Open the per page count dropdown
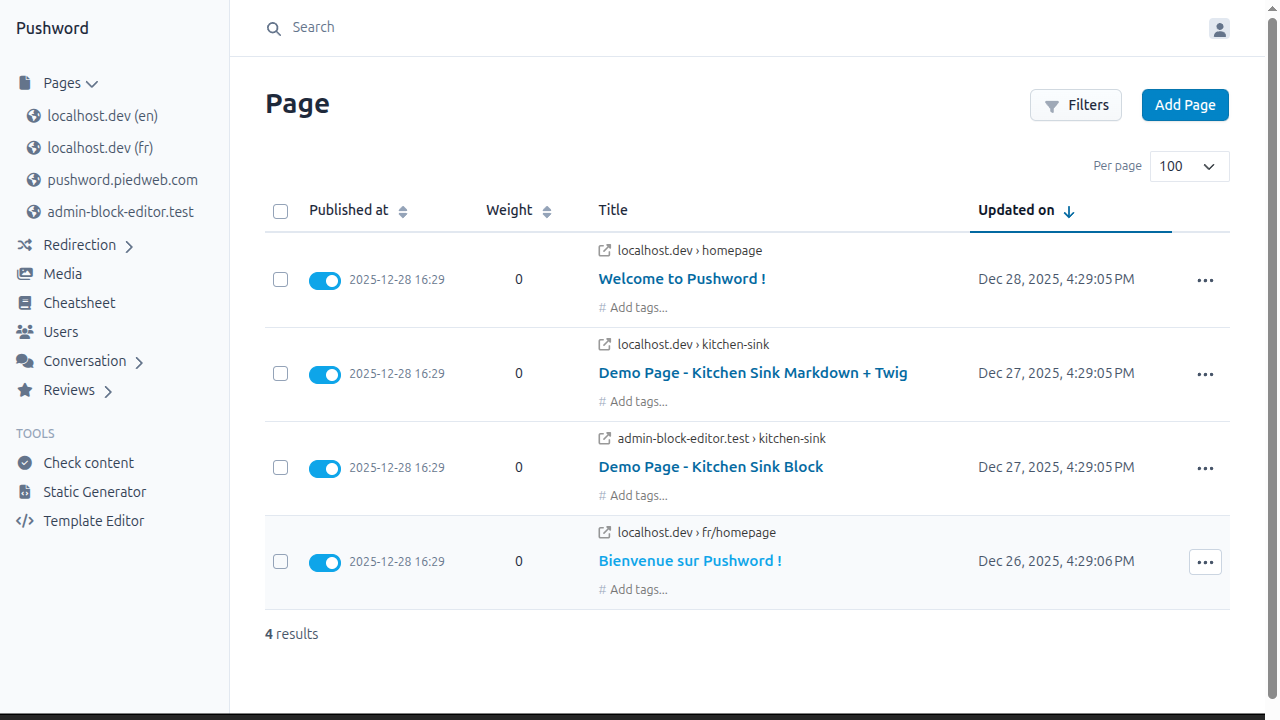Screen dimensions: 1280x720 (x=1189, y=166)
